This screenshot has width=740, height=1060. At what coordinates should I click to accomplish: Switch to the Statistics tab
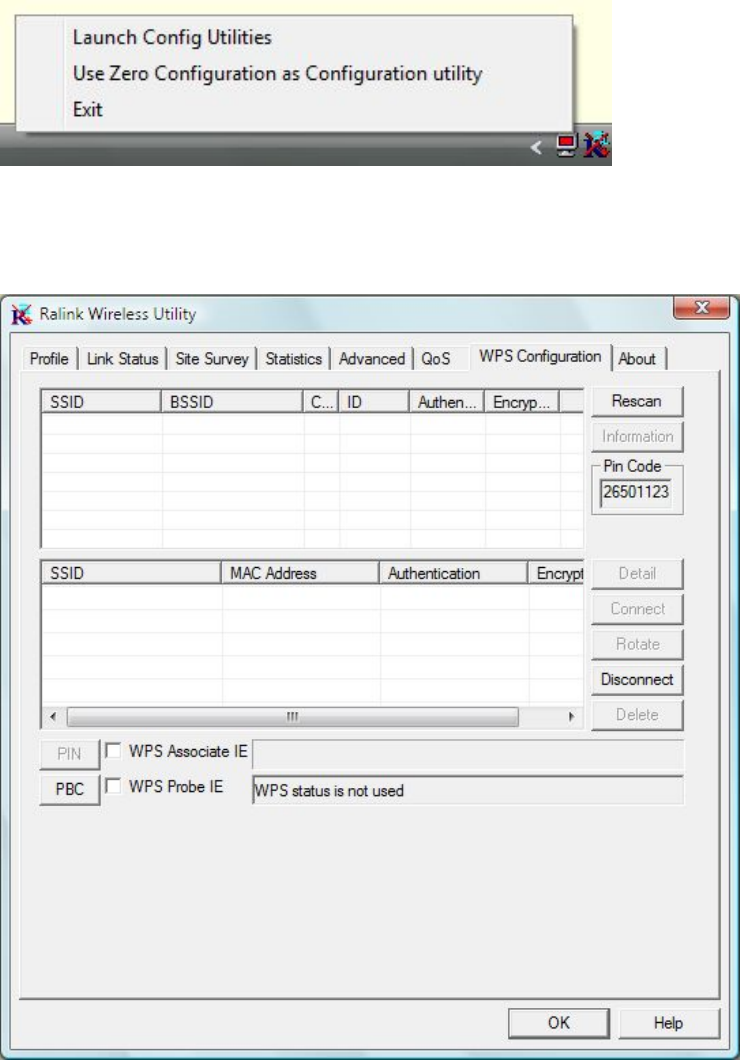293,358
